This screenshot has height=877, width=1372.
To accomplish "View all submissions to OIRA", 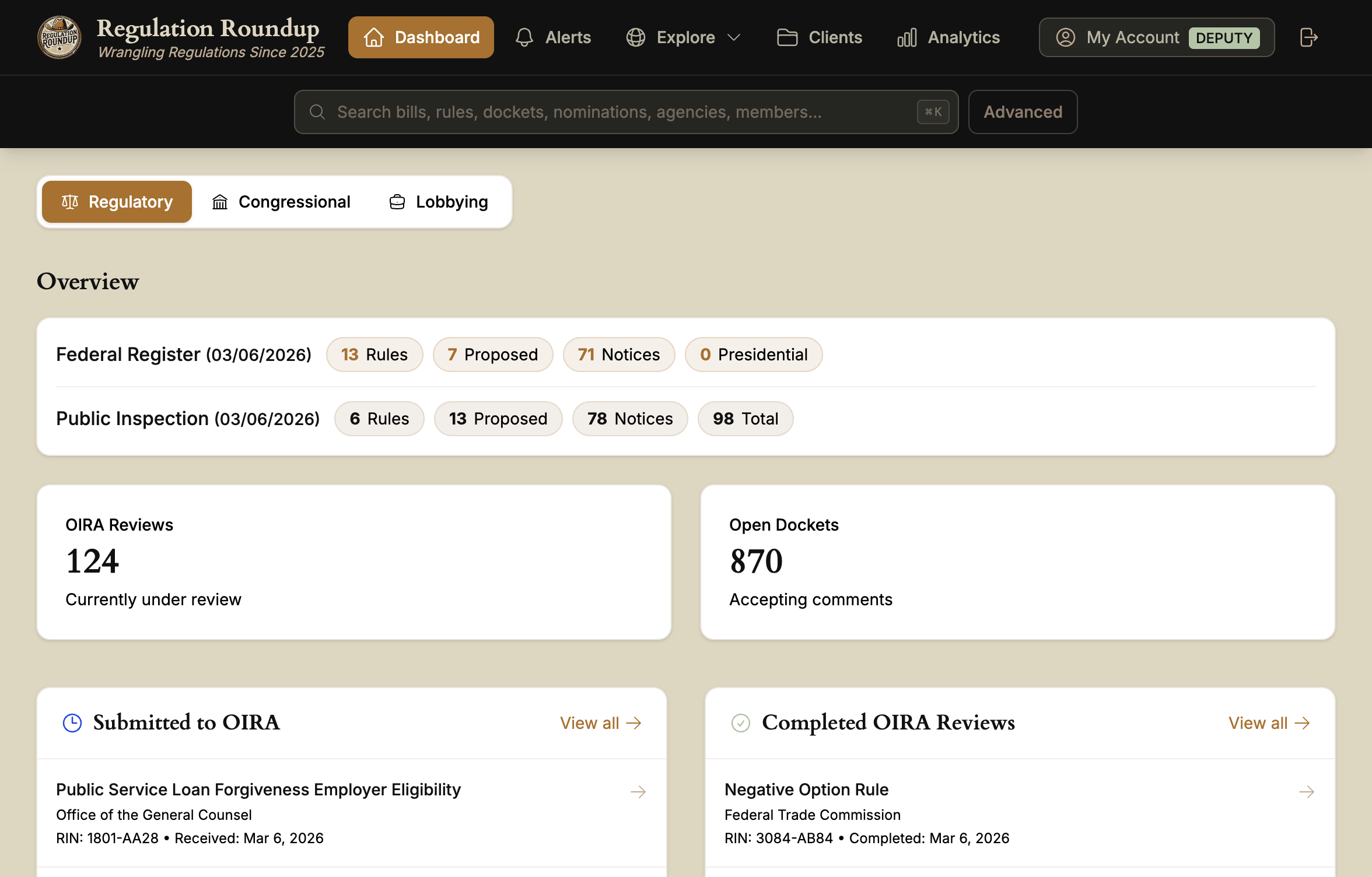I will point(600,722).
